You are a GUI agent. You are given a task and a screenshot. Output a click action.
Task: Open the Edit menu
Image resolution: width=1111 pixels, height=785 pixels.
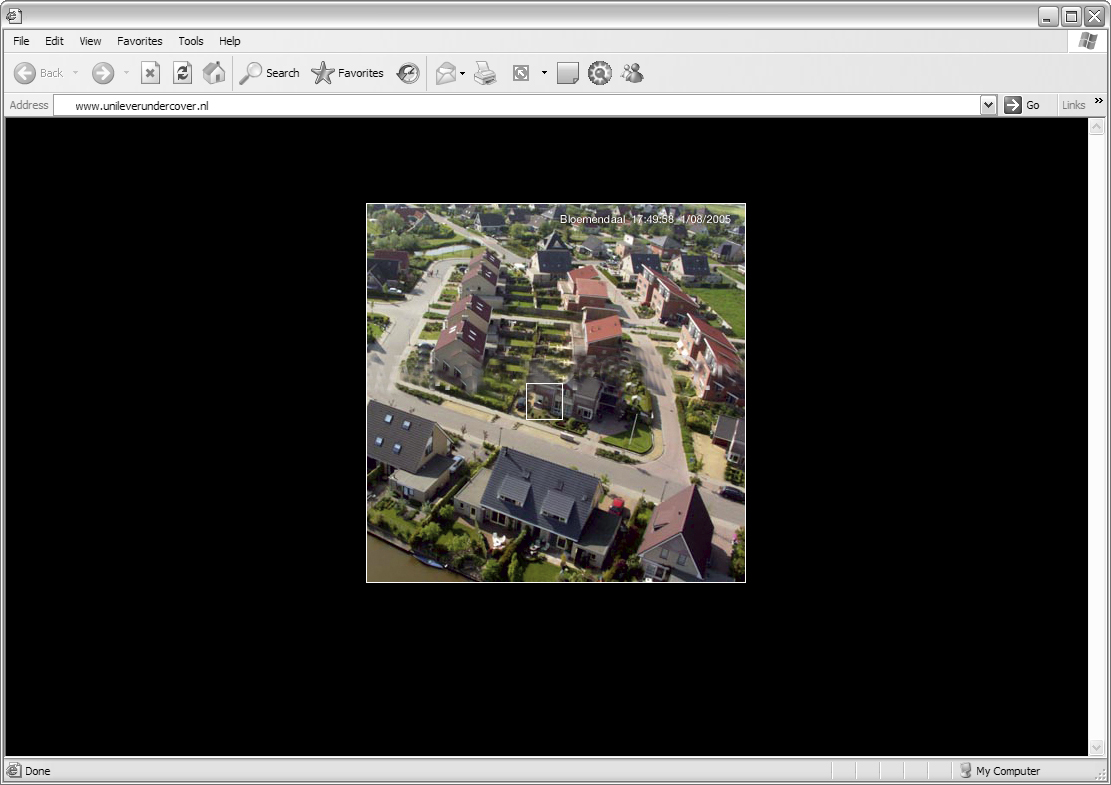(55, 41)
